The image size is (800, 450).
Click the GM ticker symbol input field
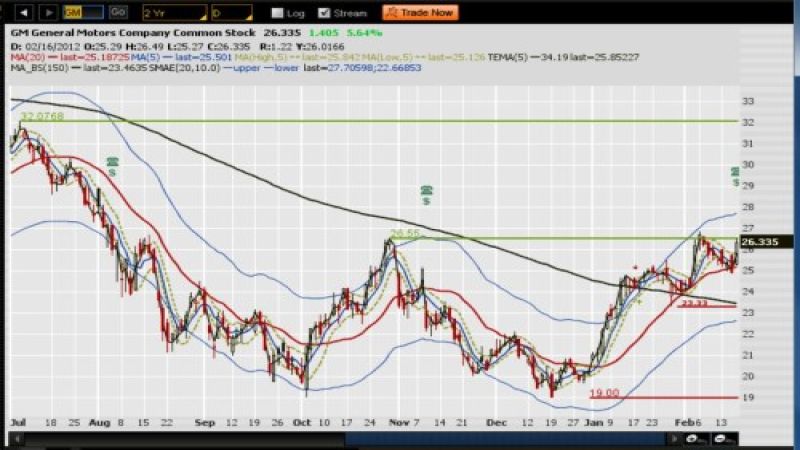click(83, 13)
